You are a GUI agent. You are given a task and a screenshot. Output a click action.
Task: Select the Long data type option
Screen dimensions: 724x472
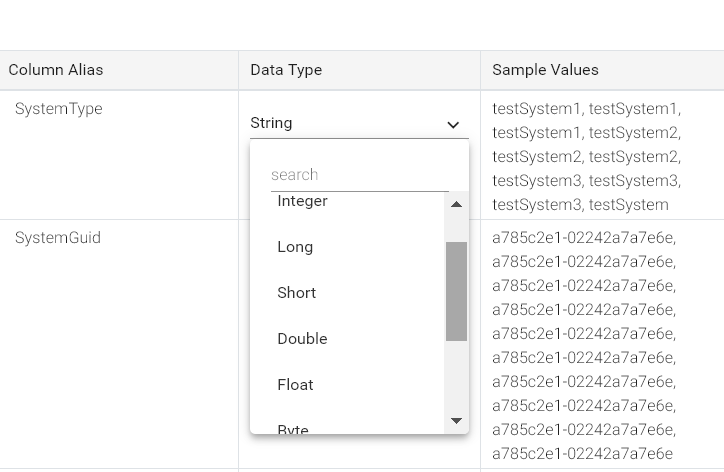click(295, 247)
